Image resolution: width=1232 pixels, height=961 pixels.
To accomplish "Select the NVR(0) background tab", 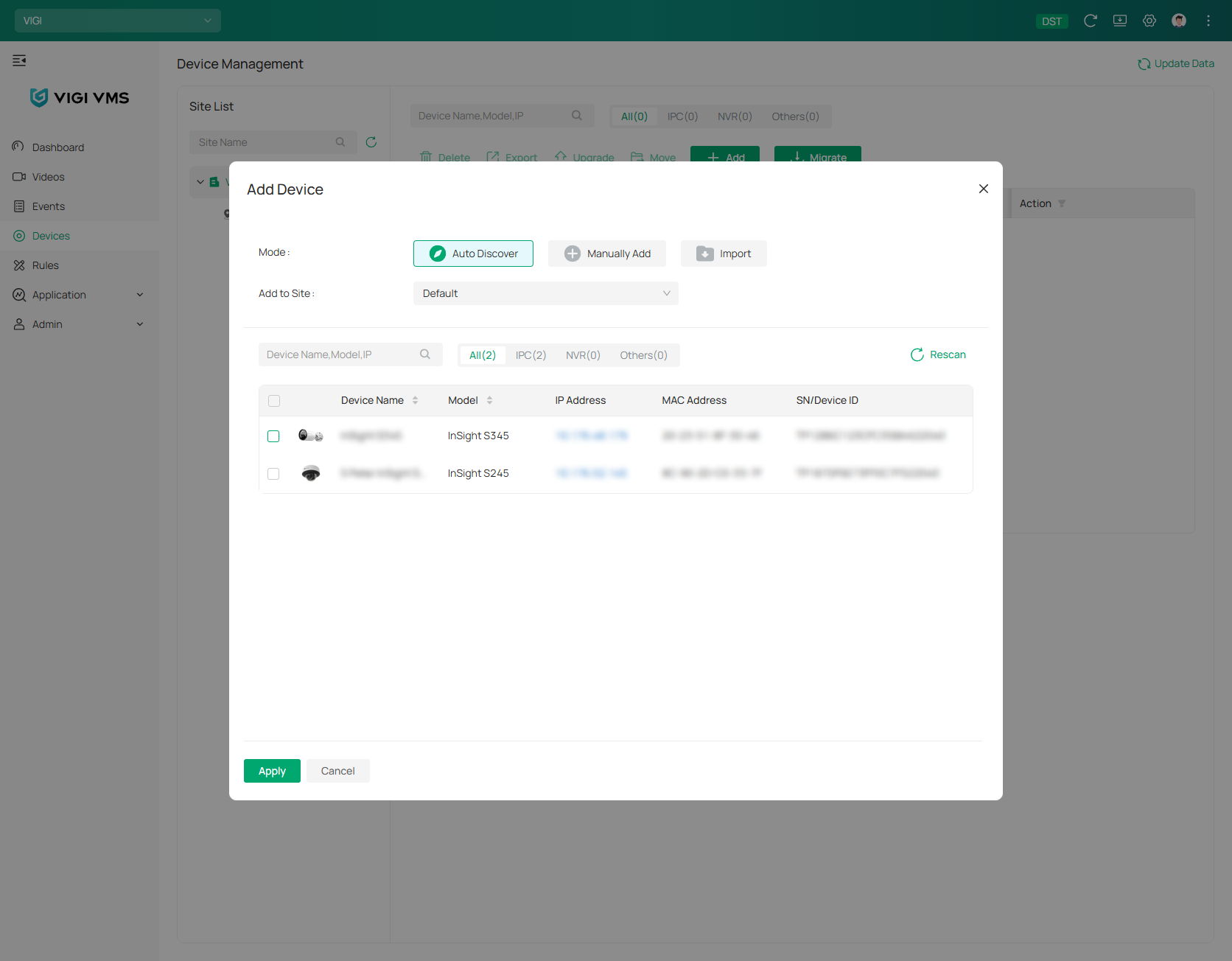I will (x=735, y=116).
